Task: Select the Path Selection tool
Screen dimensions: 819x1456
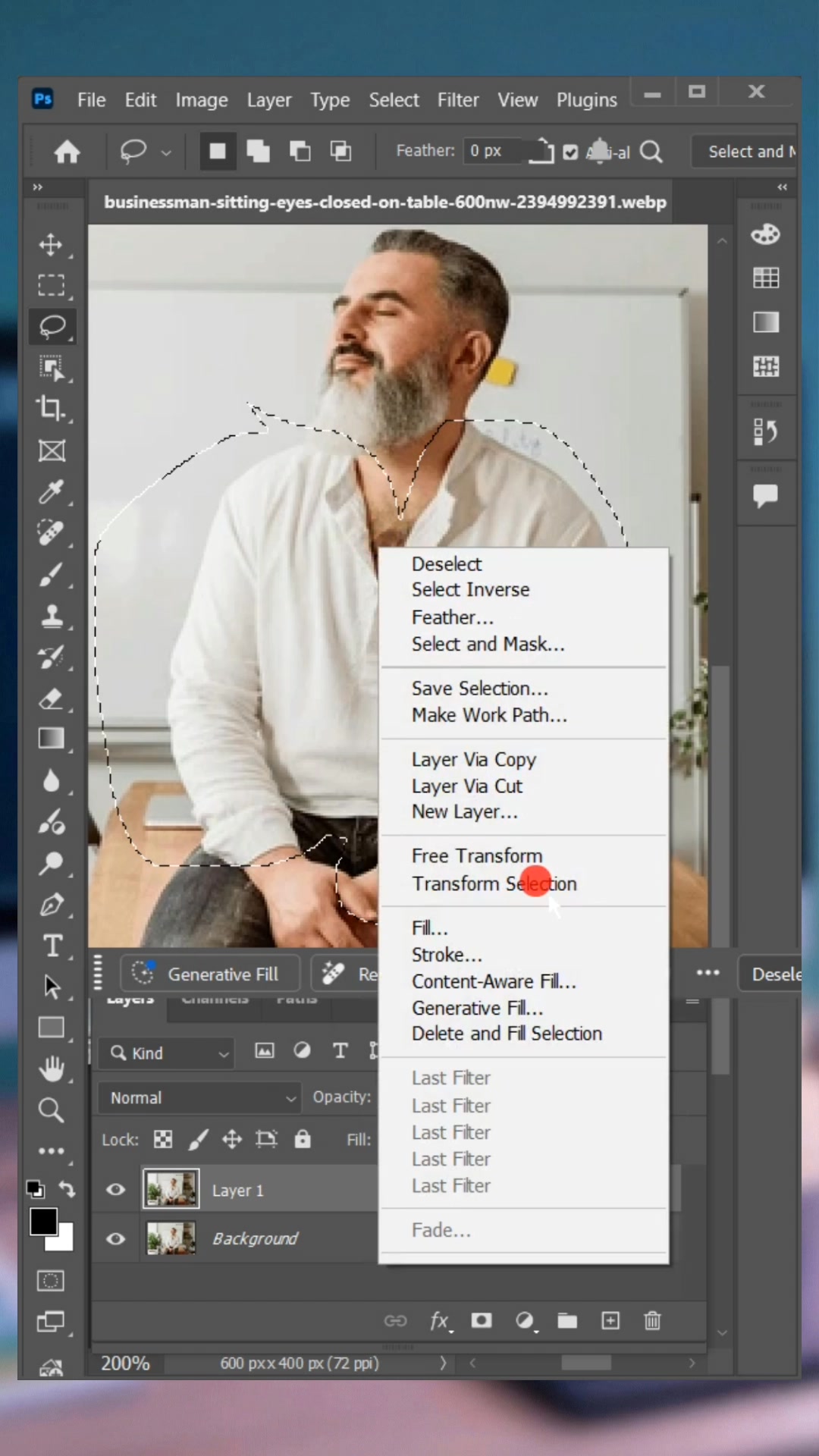Action: 51,987
